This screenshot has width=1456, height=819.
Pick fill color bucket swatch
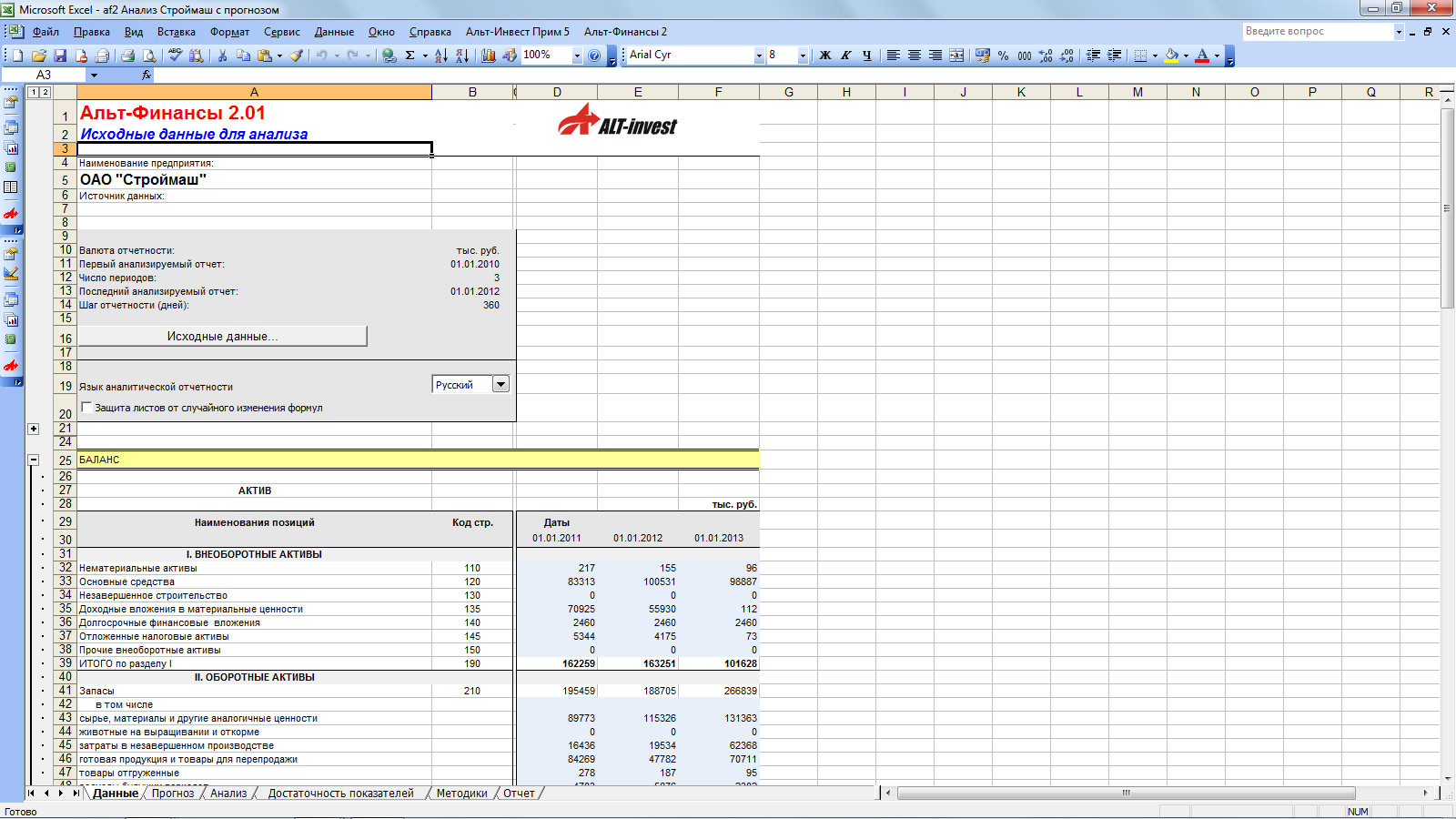(1171, 56)
